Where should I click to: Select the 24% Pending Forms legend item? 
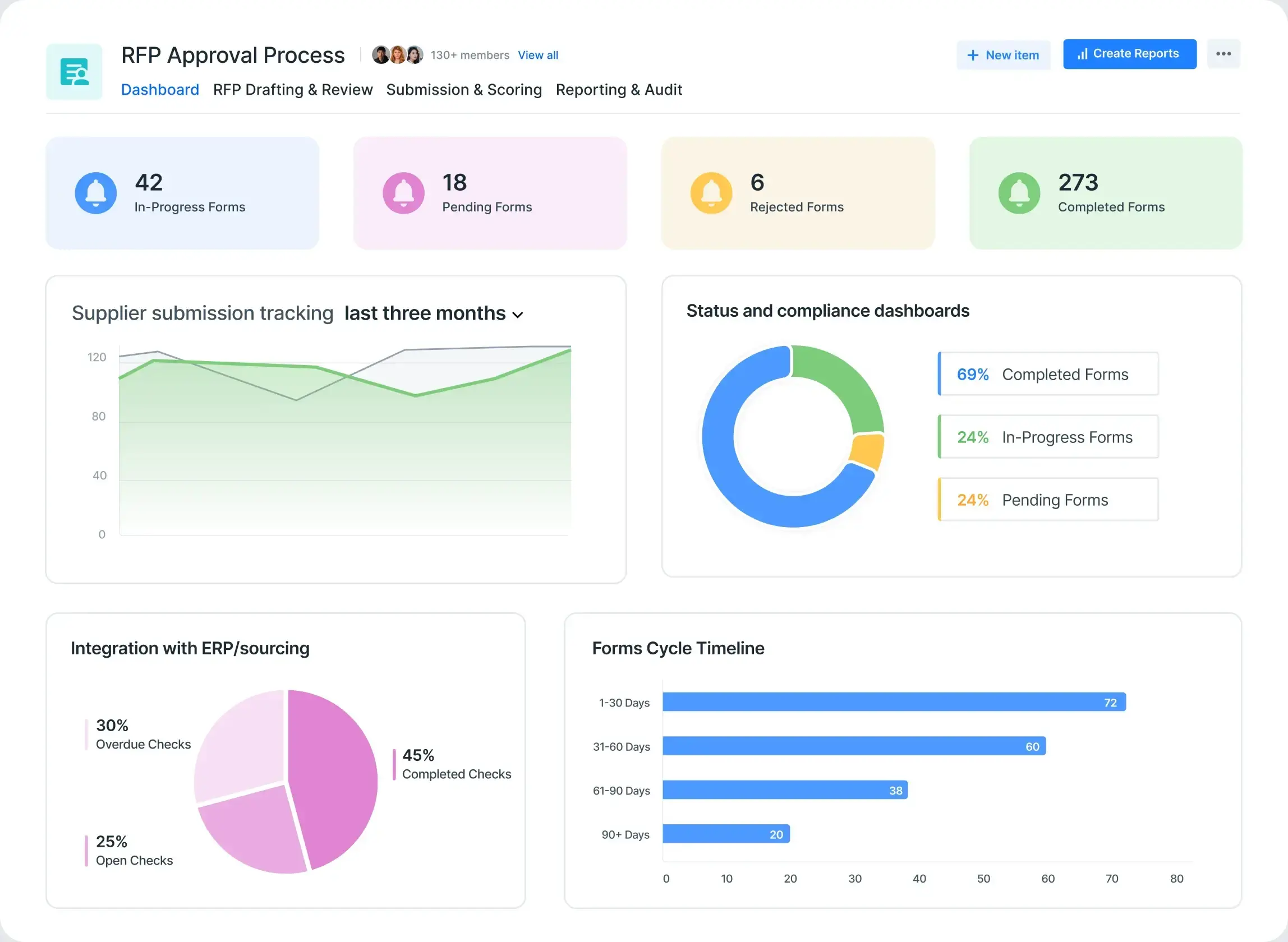coord(1048,500)
